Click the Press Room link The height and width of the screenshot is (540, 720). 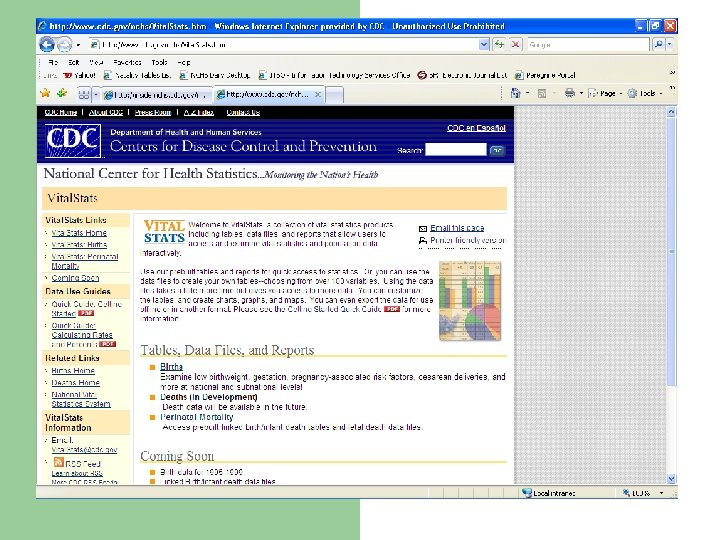(x=152, y=112)
